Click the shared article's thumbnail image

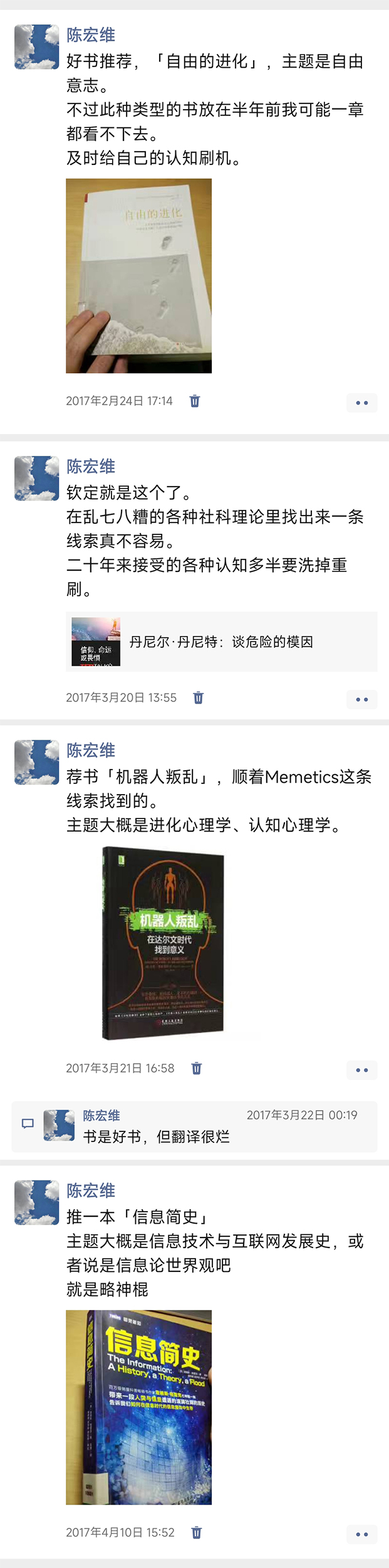point(96,642)
